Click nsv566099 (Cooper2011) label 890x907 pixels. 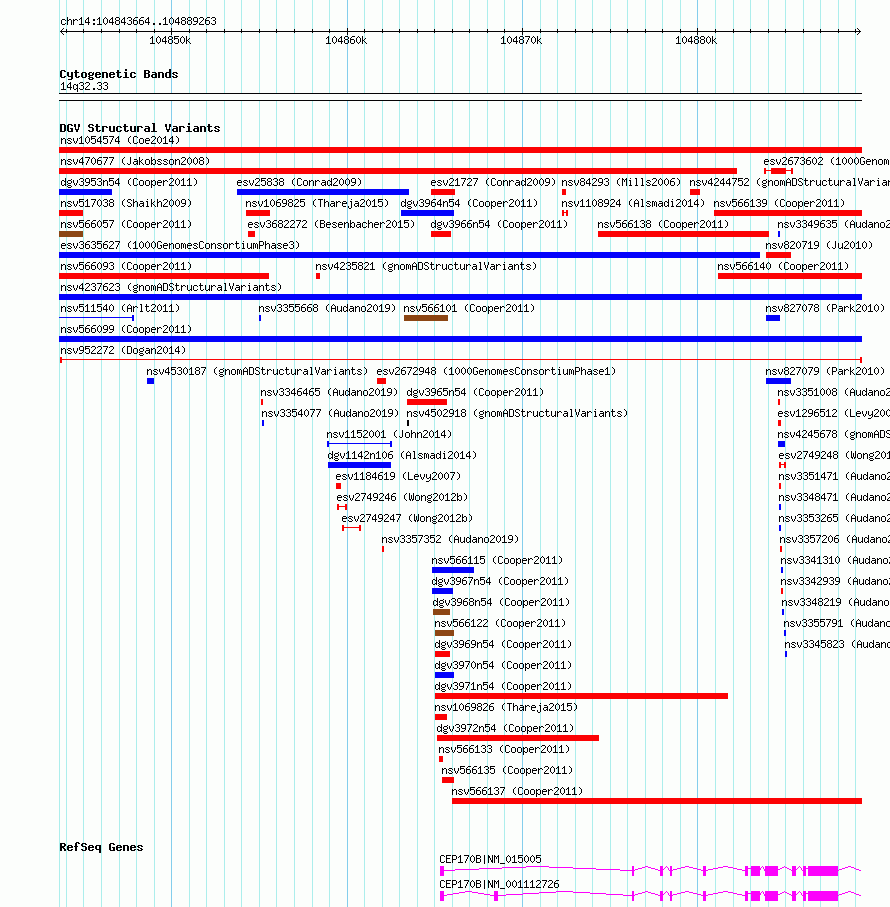pos(126,330)
